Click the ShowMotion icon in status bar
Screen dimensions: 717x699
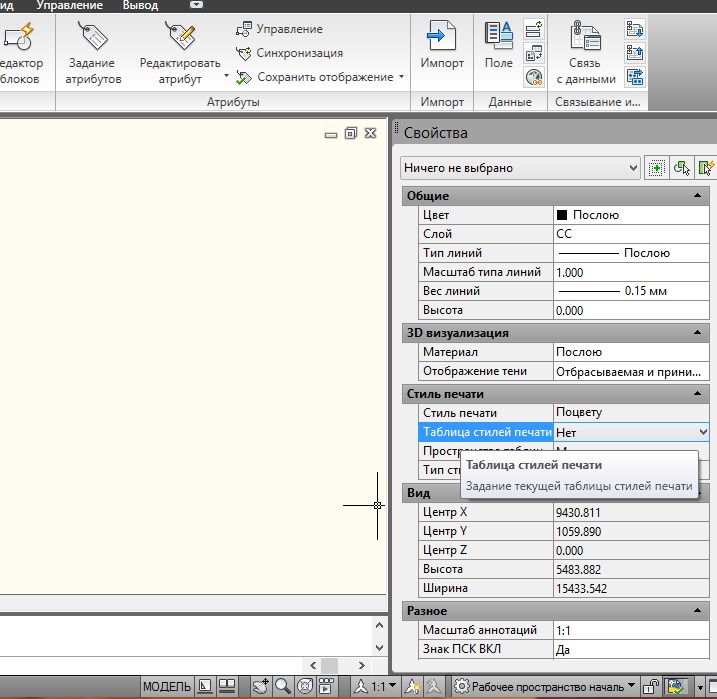[x=326, y=686]
